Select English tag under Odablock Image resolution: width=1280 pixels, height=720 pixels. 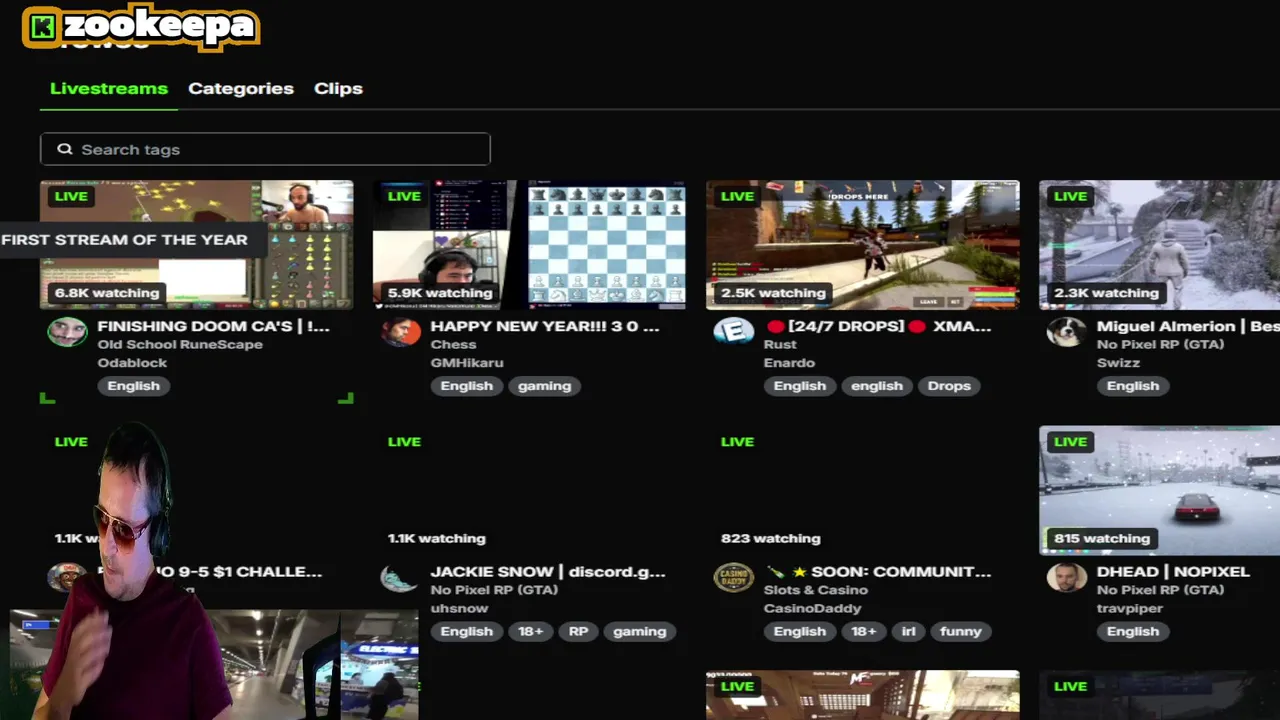point(134,386)
